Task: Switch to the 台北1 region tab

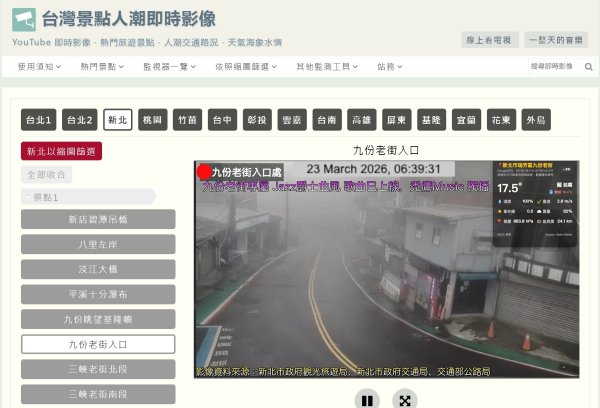Action: click(x=39, y=120)
